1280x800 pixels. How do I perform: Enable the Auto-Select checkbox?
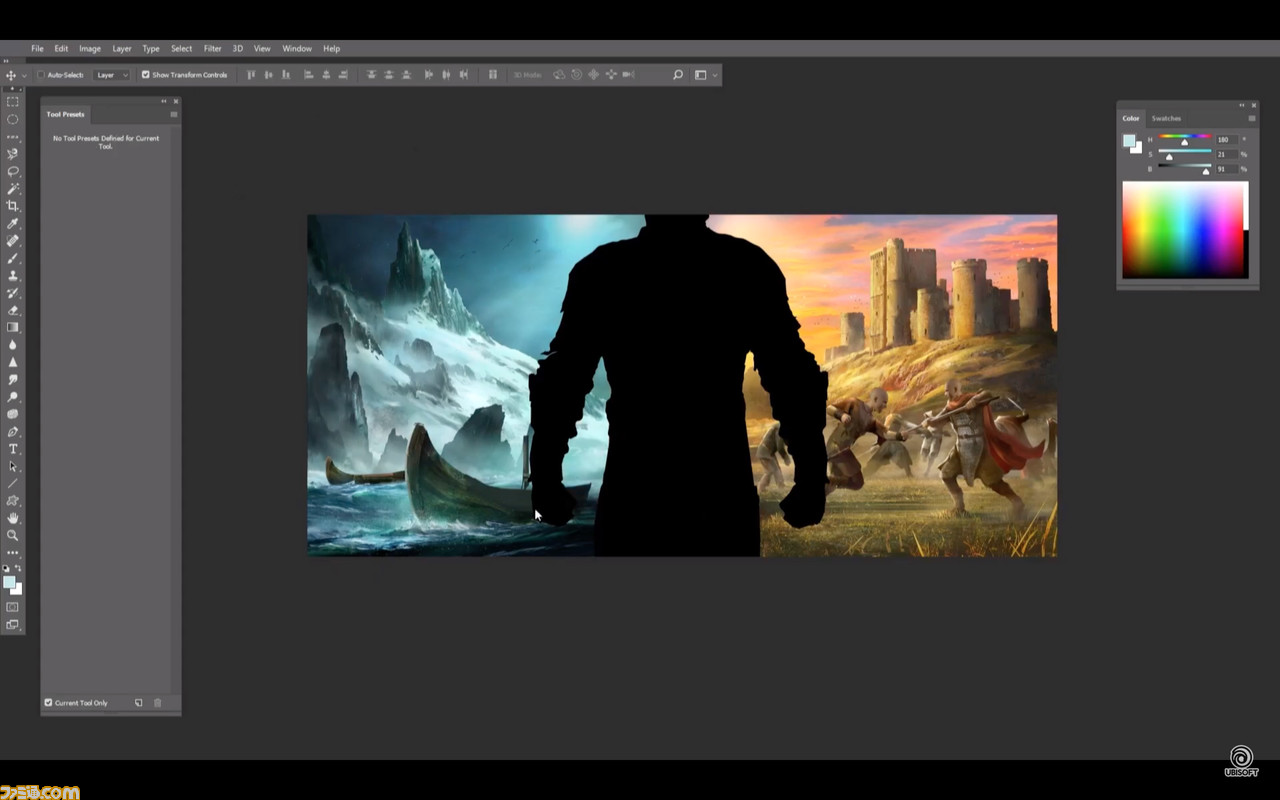(41, 75)
